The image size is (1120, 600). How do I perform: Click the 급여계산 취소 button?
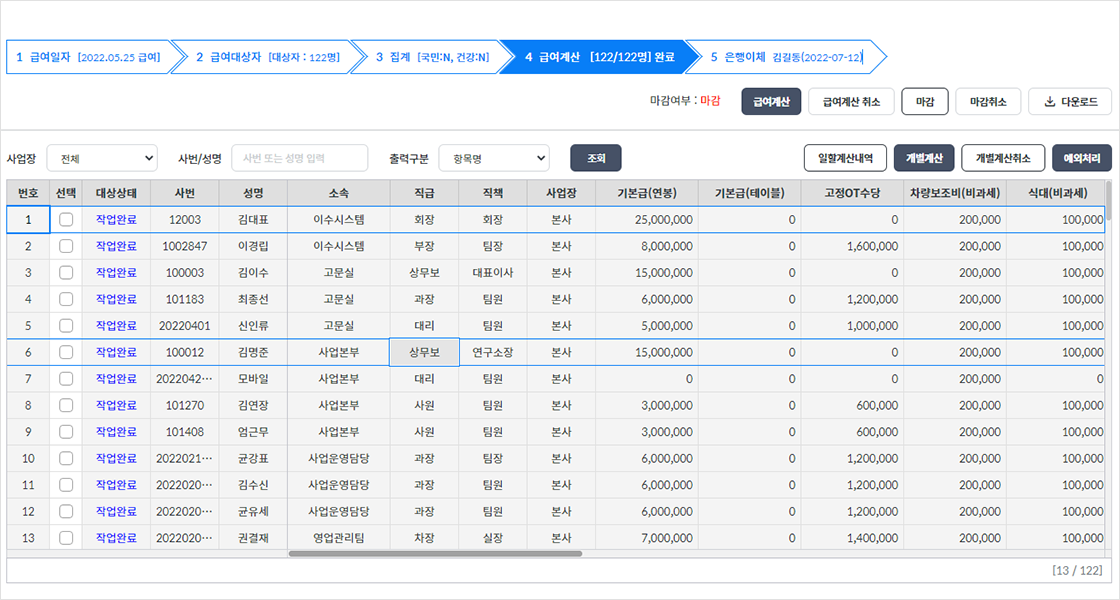coord(851,101)
